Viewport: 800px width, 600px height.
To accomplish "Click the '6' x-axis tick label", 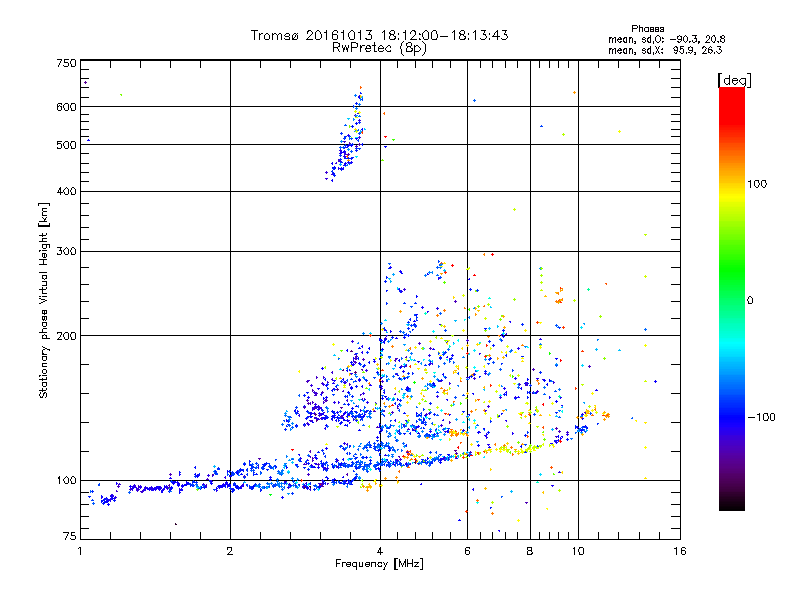I will coord(467,551).
